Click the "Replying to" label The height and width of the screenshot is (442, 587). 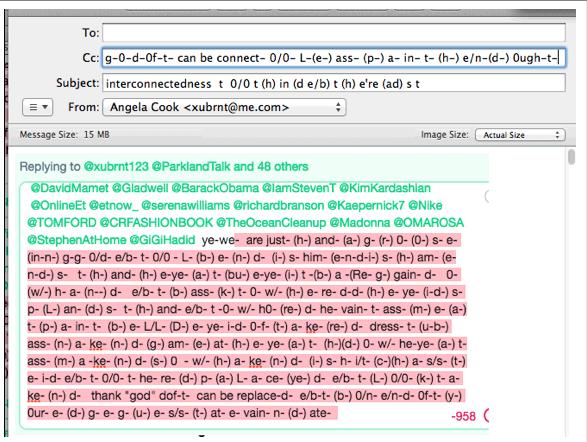coord(50,166)
